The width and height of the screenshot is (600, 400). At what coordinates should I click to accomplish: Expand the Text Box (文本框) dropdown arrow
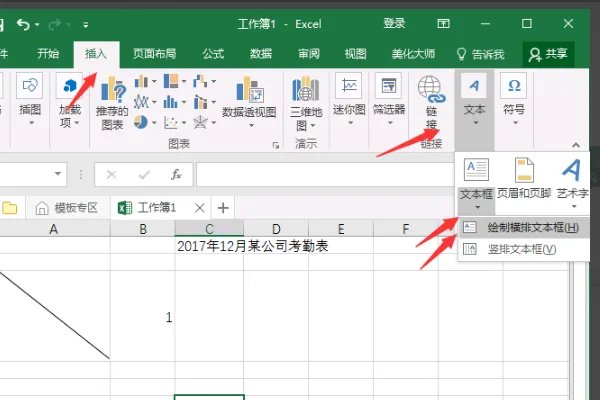(x=477, y=207)
